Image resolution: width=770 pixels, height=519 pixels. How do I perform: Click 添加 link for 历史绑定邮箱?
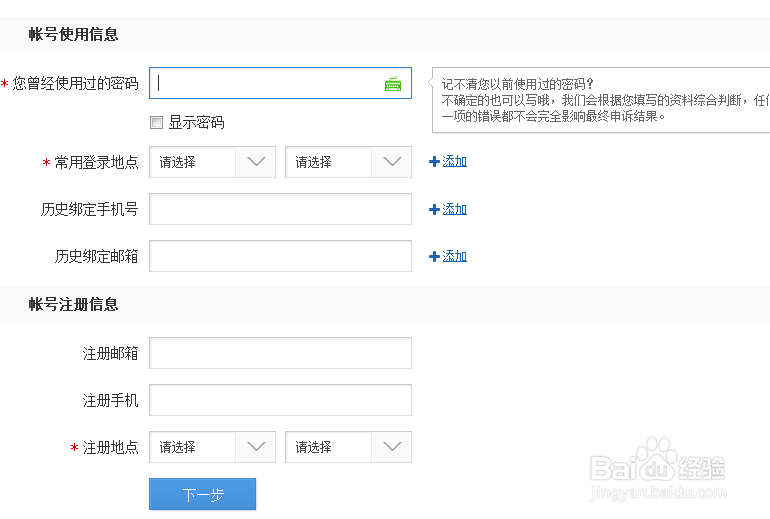point(455,256)
